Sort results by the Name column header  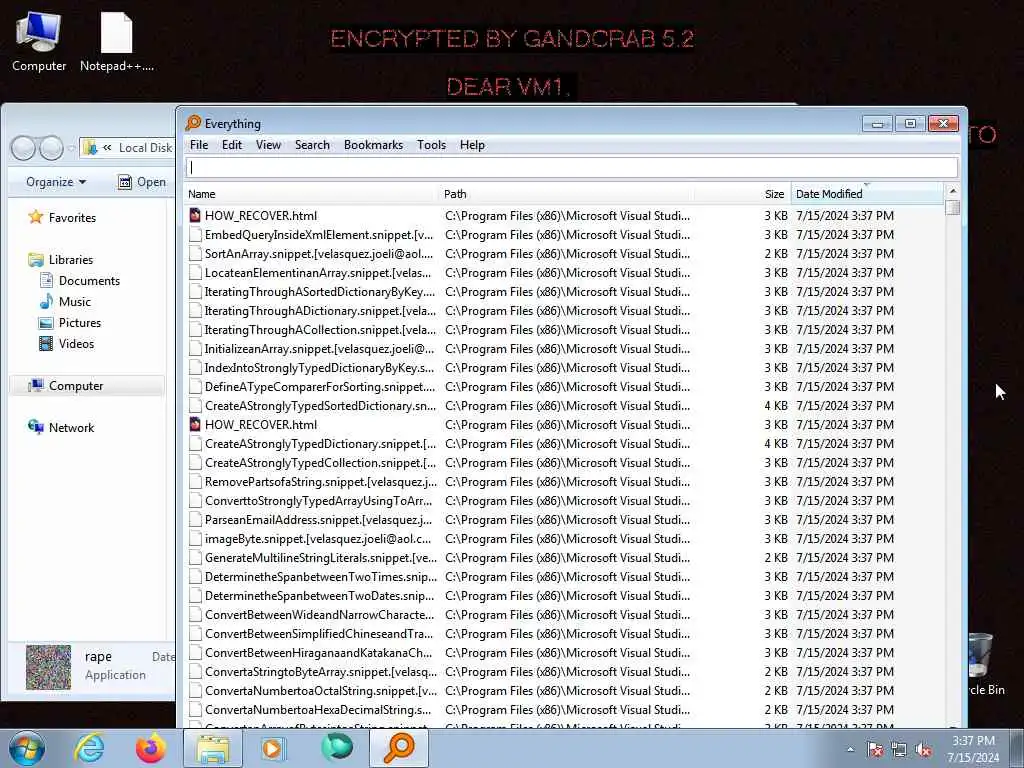[x=312, y=194]
